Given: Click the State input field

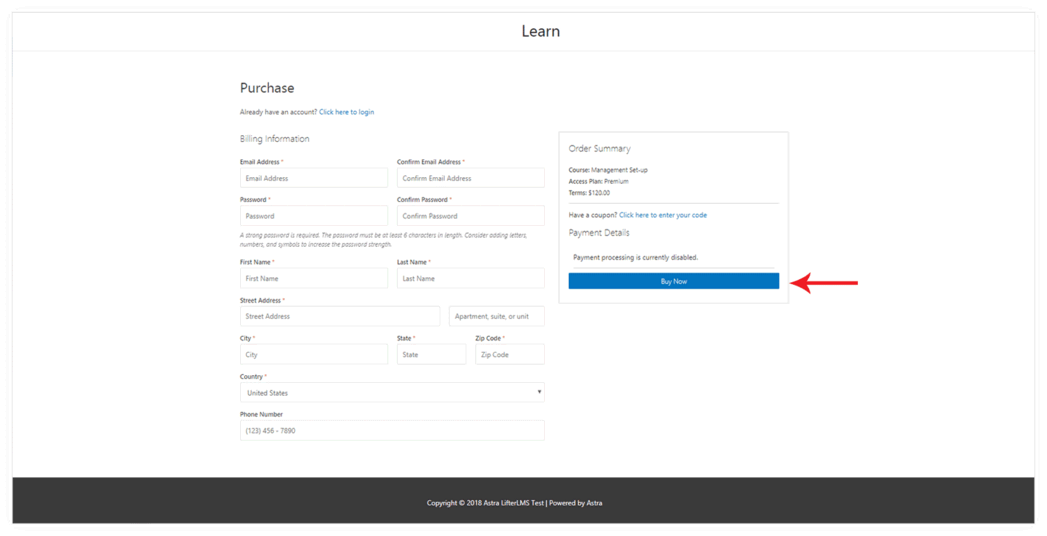Looking at the screenshot, I should click(431, 355).
